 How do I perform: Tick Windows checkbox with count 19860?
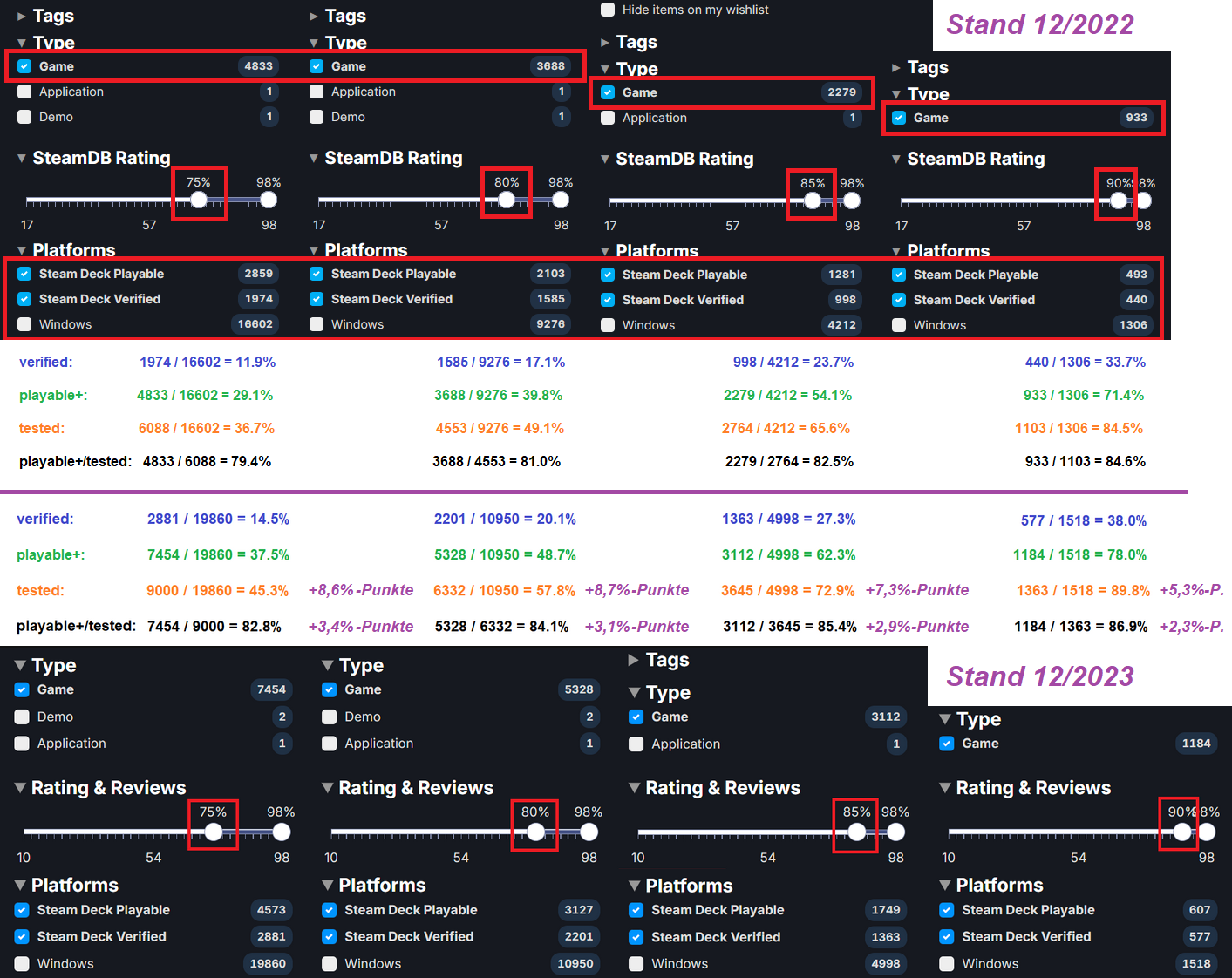[x=23, y=964]
